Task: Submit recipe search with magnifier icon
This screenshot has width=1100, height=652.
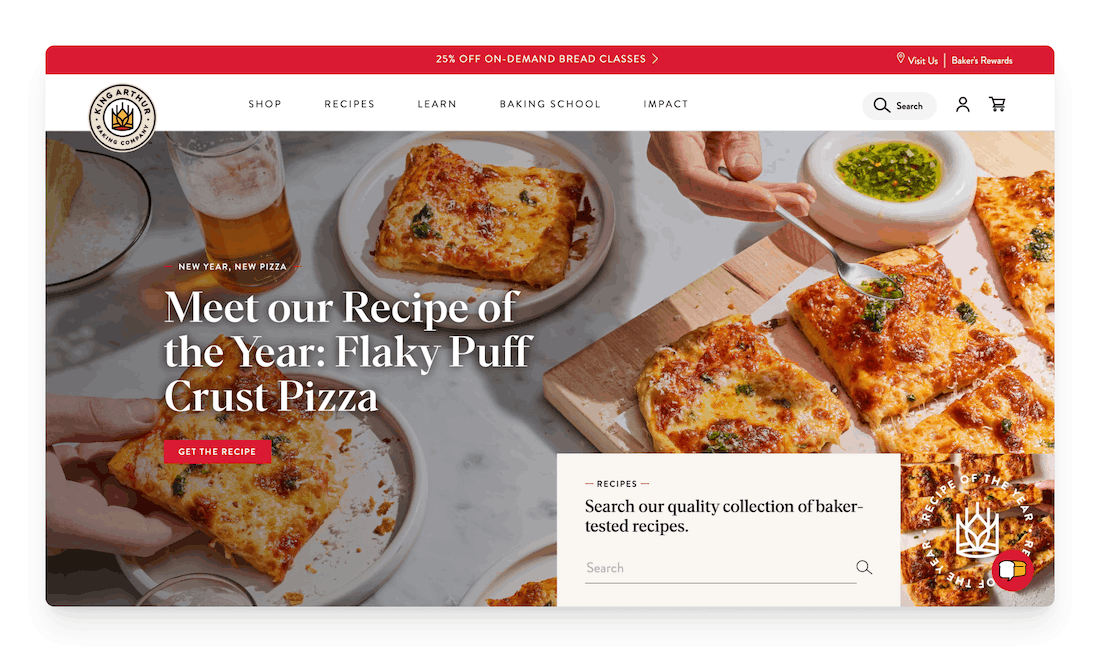Action: coord(864,567)
